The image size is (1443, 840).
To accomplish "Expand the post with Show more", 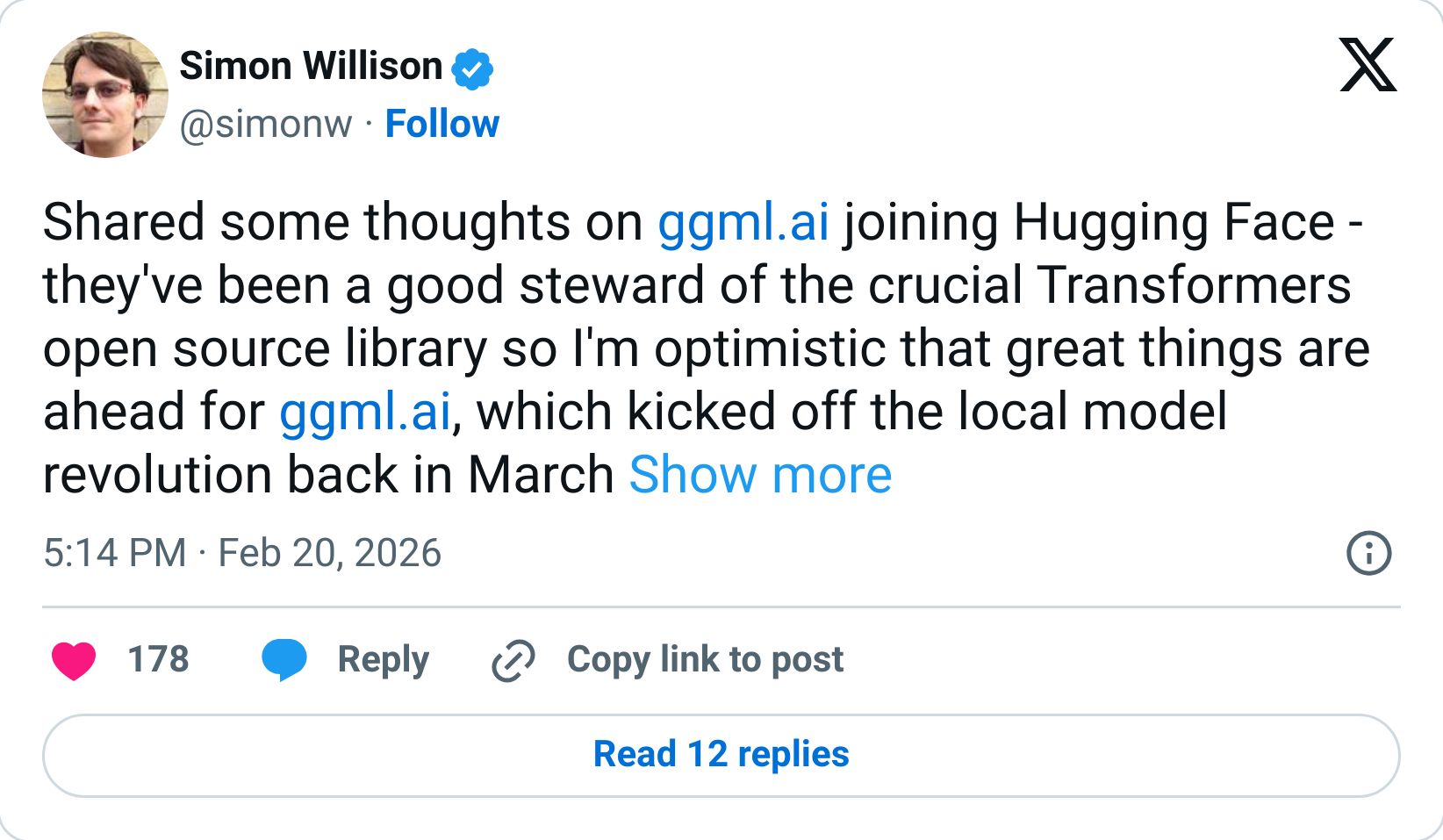I will click(x=760, y=475).
